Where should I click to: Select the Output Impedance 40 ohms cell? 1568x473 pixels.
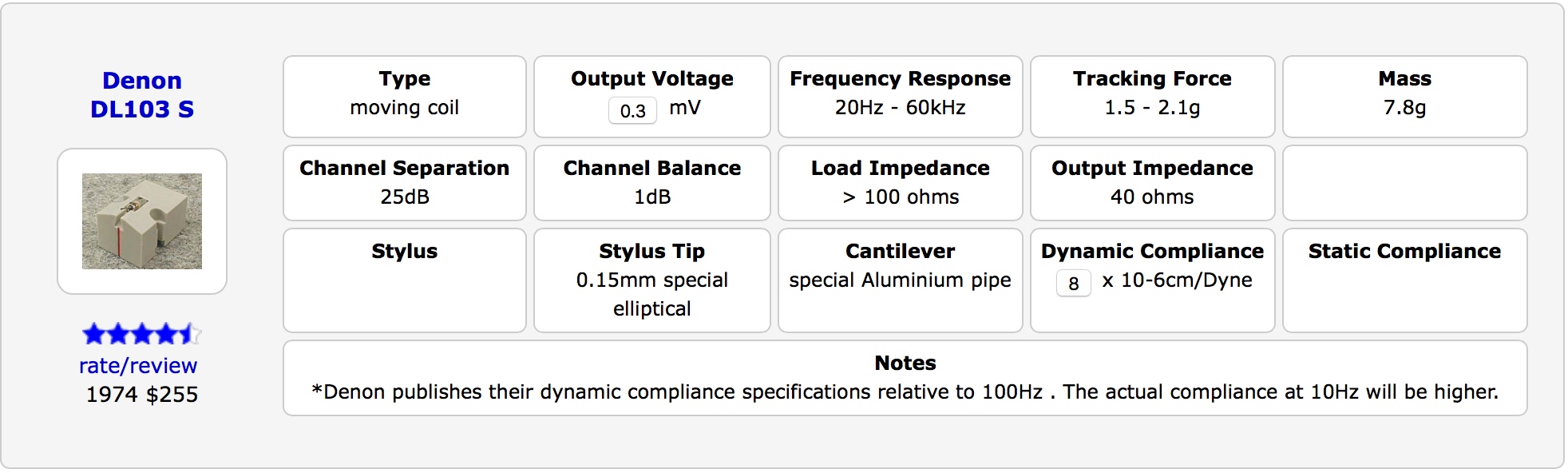click(x=1152, y=183)
